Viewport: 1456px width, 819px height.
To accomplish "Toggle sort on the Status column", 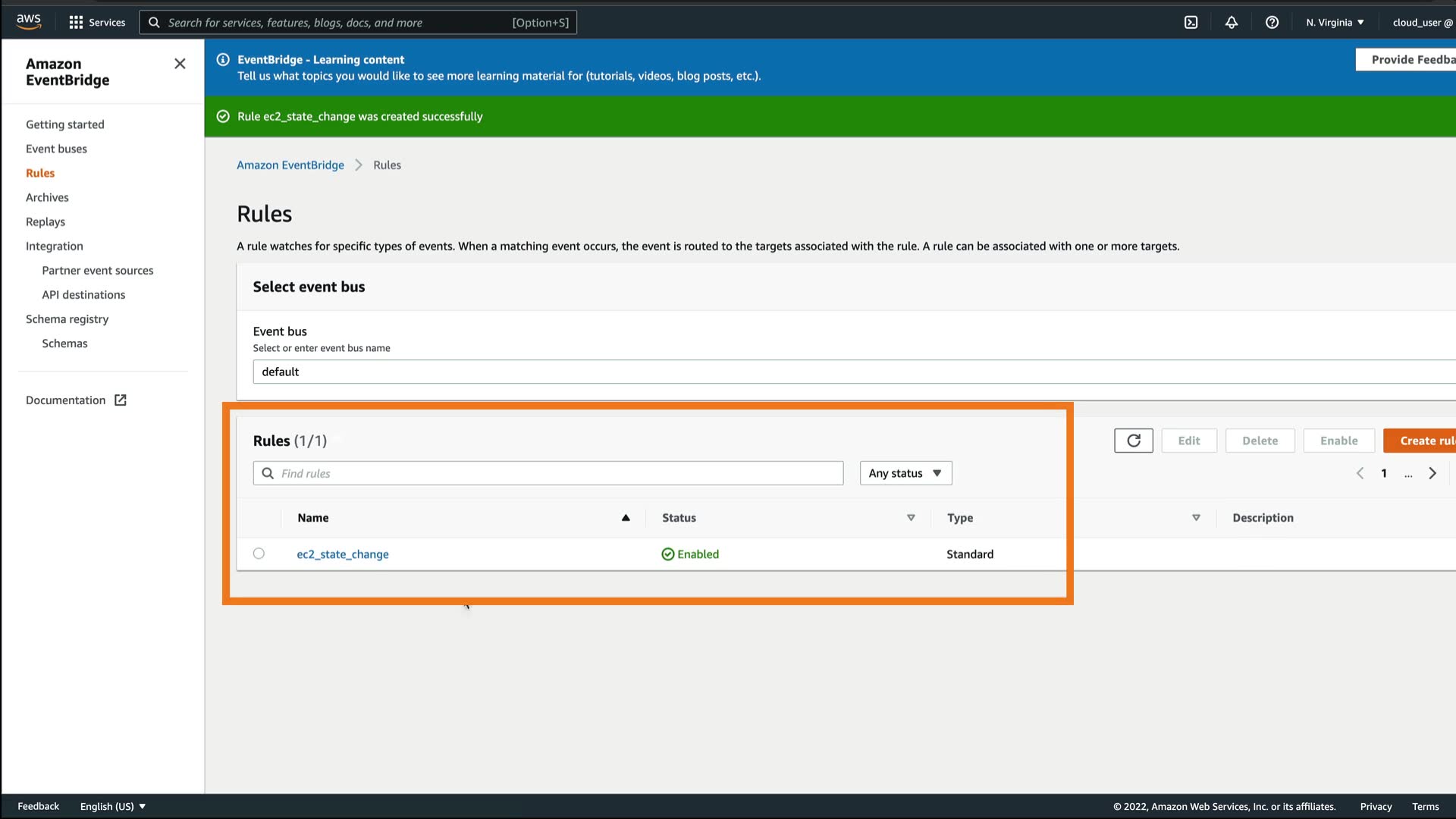I will click(x=911, y=518).
